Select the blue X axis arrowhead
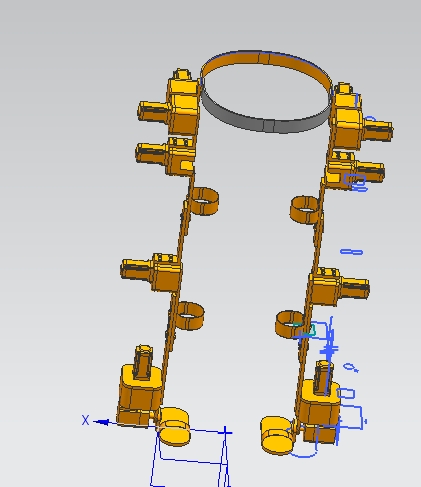Viewport: 421px width, 487px height. point(101,422)
